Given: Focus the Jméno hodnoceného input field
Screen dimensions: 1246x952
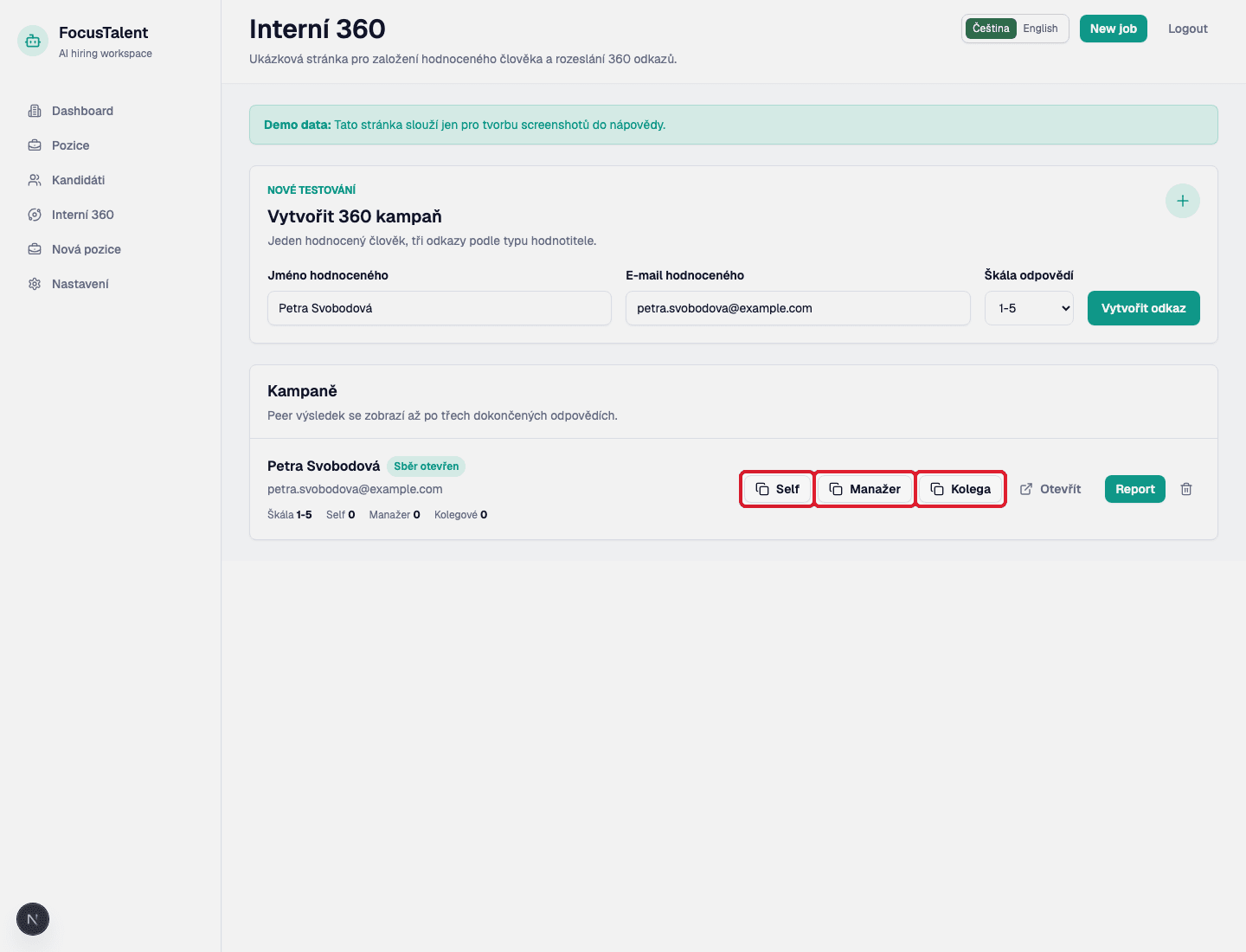Looking at the screenshot, I should [x=440, y=308].
